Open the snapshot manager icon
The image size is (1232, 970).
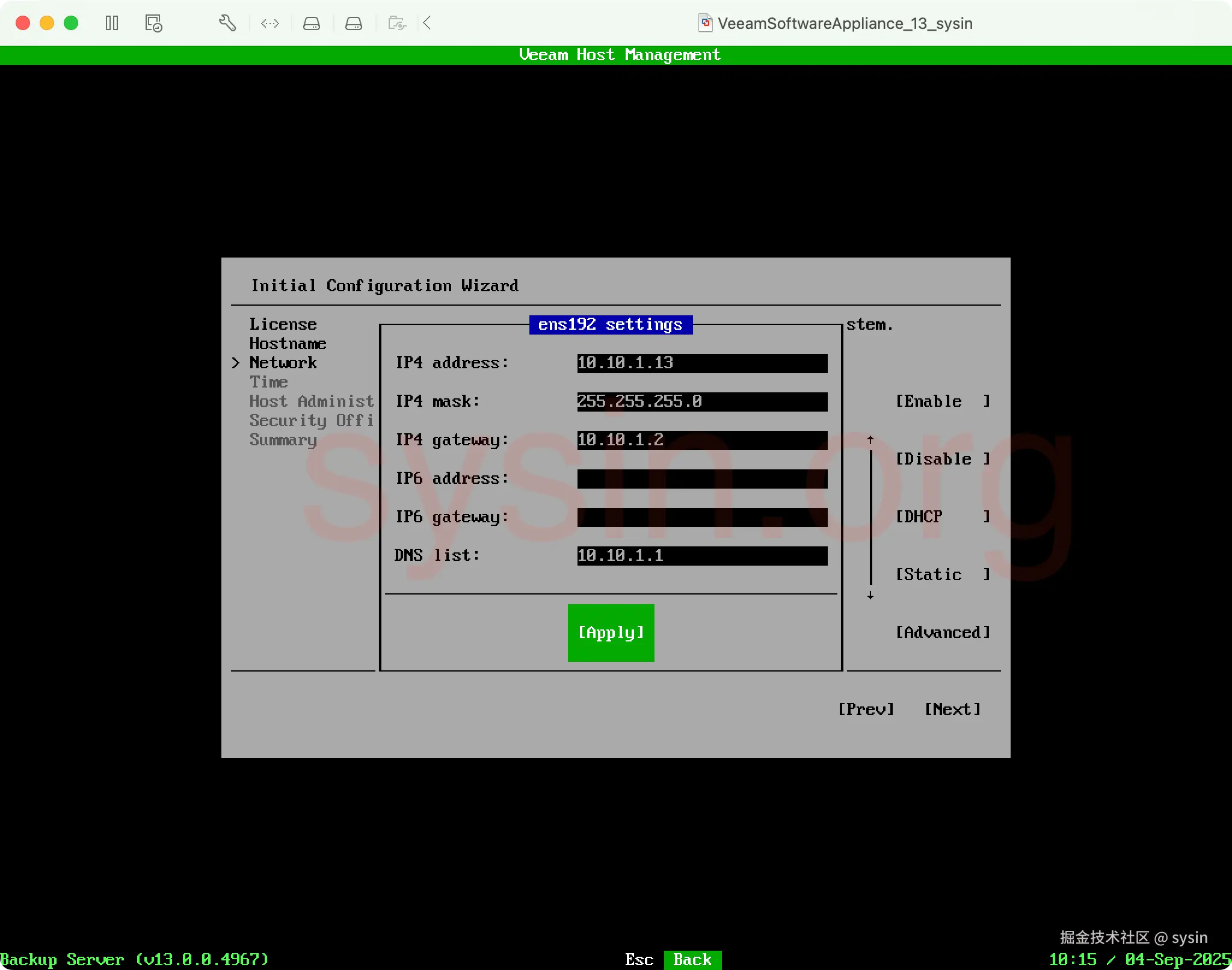click(153, 23)
